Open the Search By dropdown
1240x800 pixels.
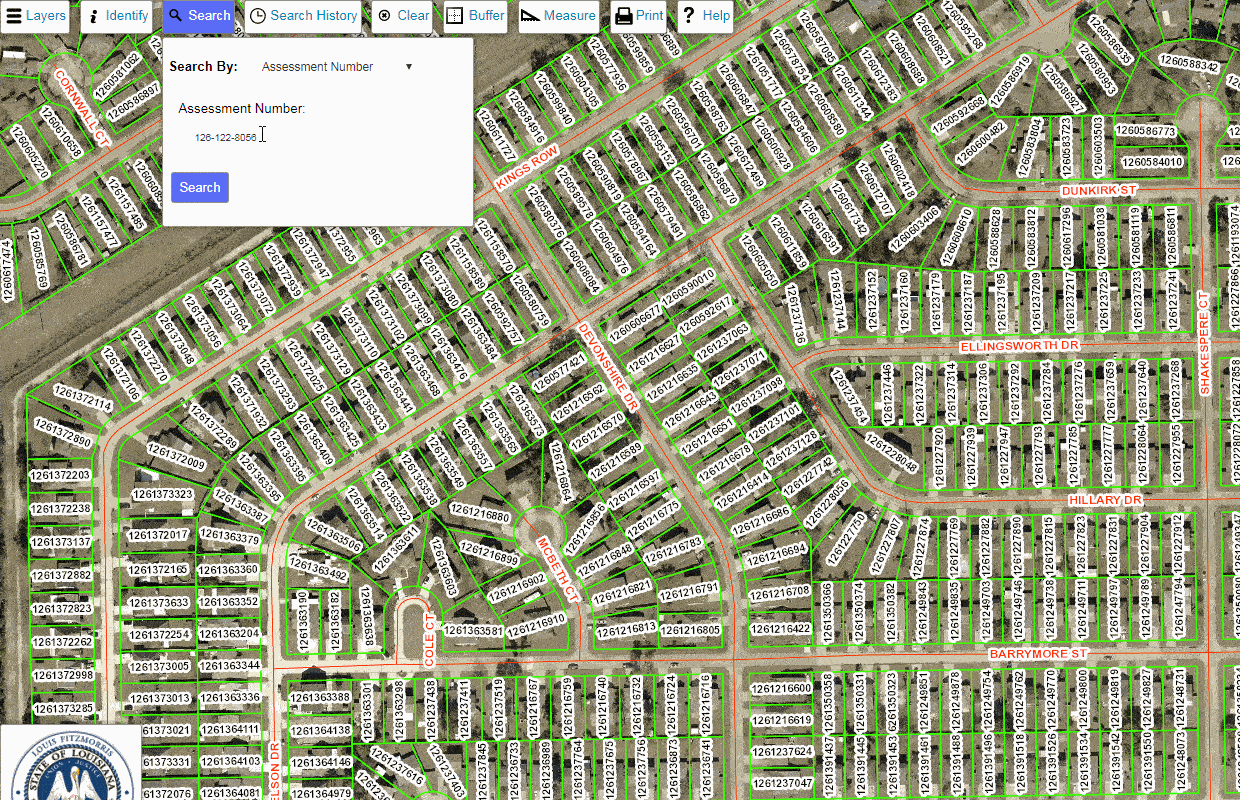coord(337,67)
